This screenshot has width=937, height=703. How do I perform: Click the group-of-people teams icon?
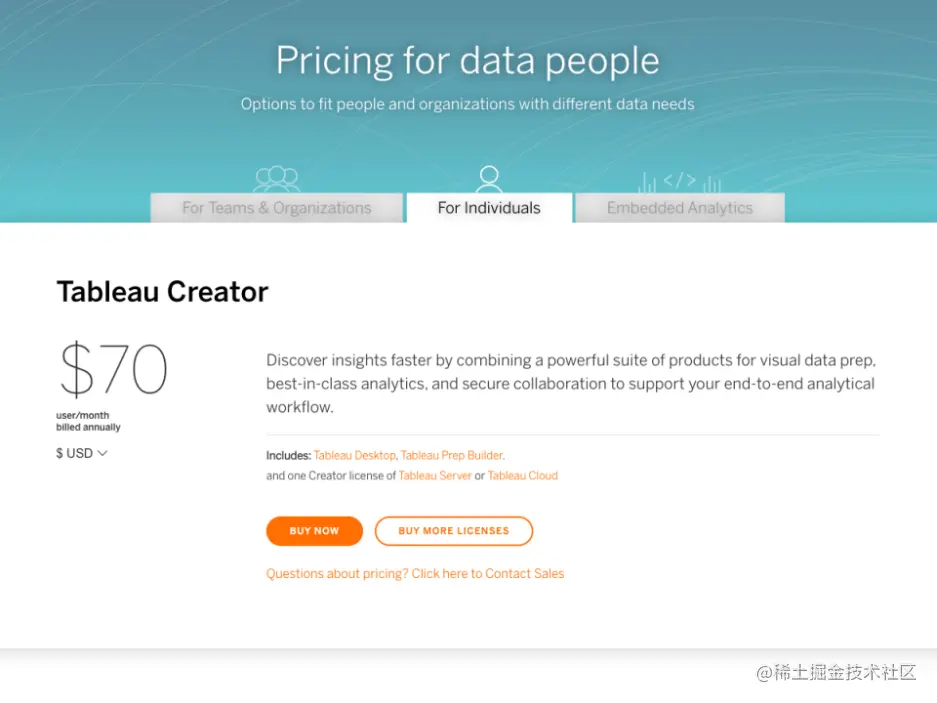pos(277,179)
